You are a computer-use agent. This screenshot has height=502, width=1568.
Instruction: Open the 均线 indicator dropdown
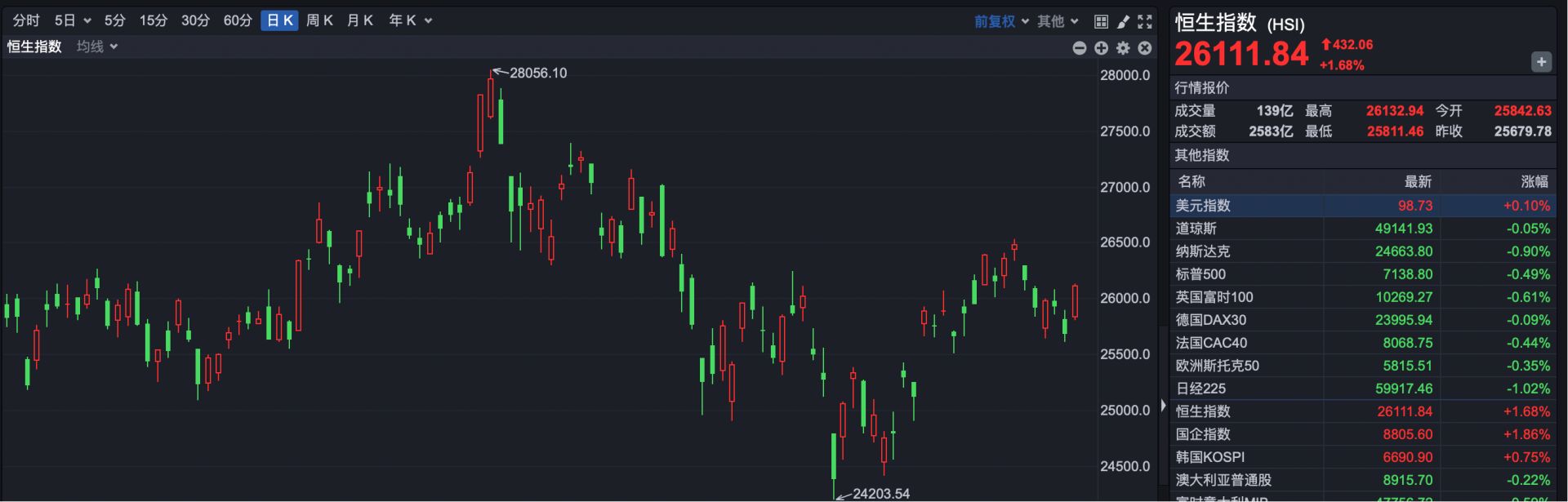point(97,47)
